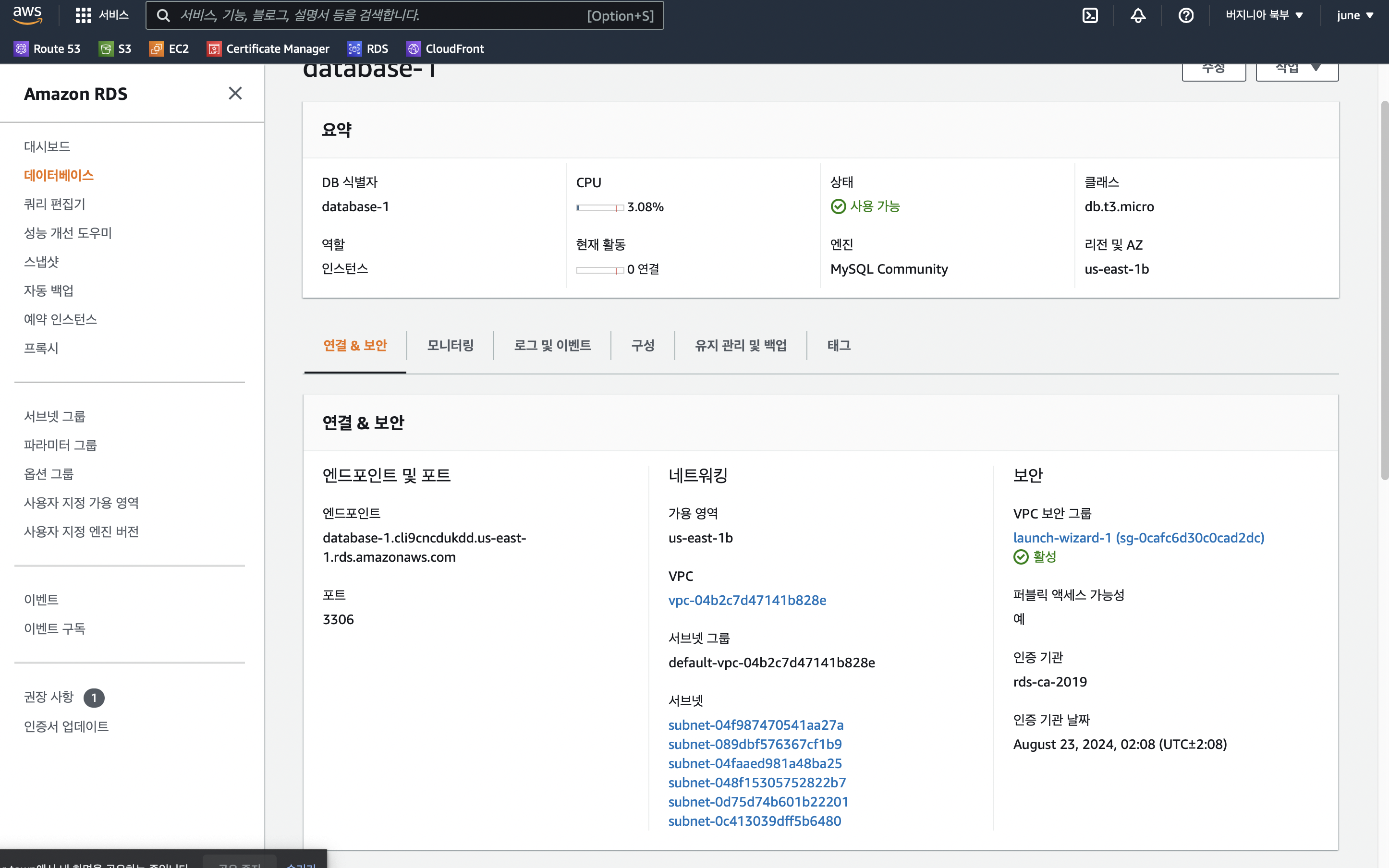
Task: Click the security group active checkmark icon
Action: [1020, 557]
